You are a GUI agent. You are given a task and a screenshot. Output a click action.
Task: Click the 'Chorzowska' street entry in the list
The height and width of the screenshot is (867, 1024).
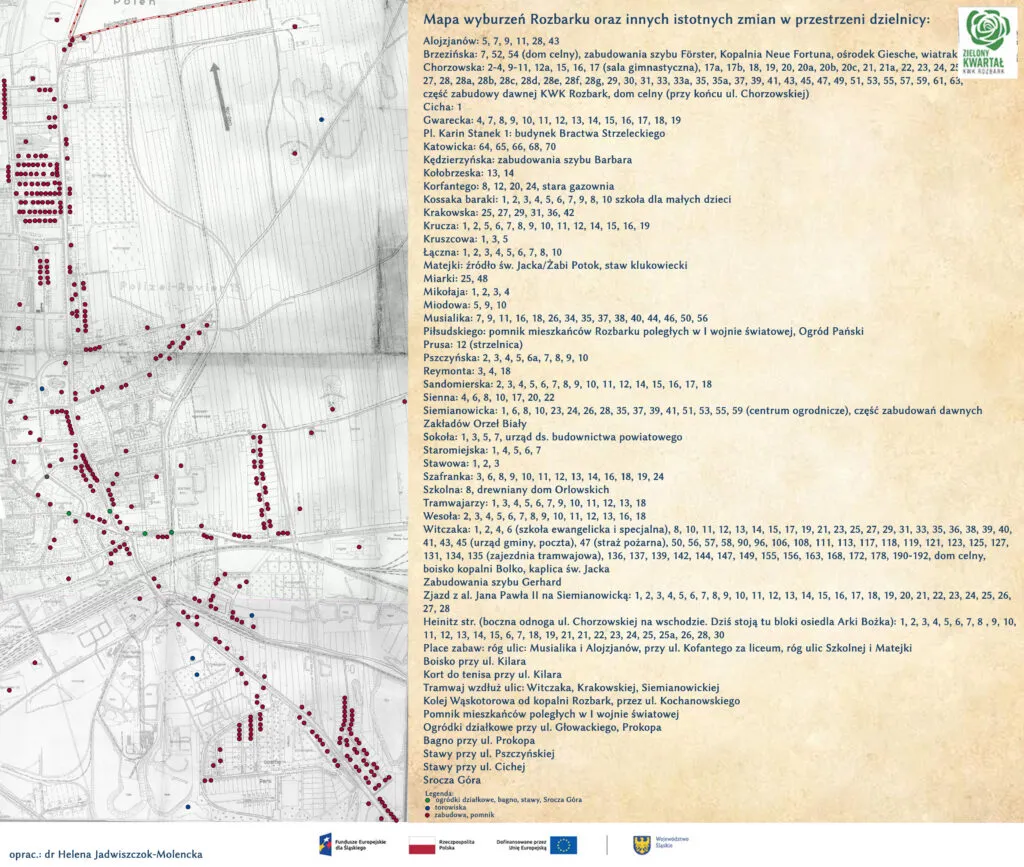(450, 67)
